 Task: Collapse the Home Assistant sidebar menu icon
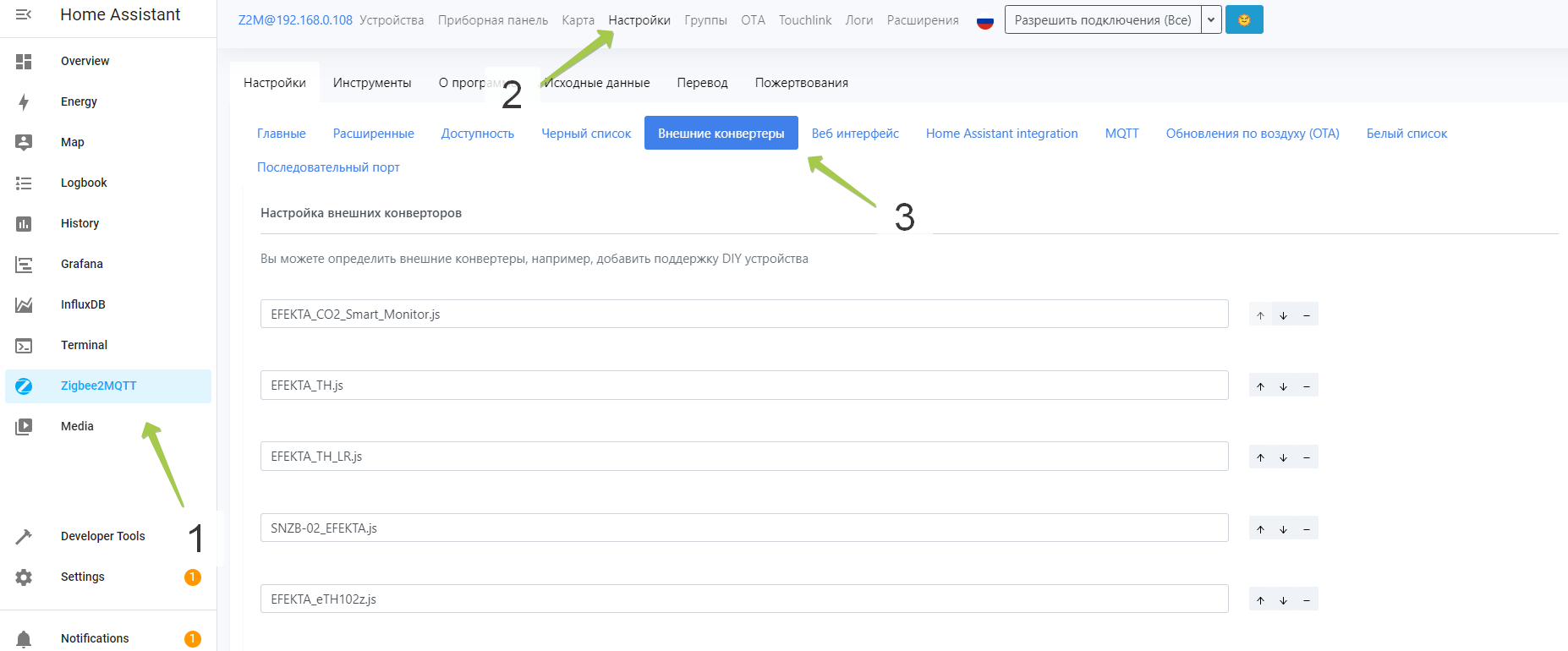pyautogui.click(x=24, y=14)
